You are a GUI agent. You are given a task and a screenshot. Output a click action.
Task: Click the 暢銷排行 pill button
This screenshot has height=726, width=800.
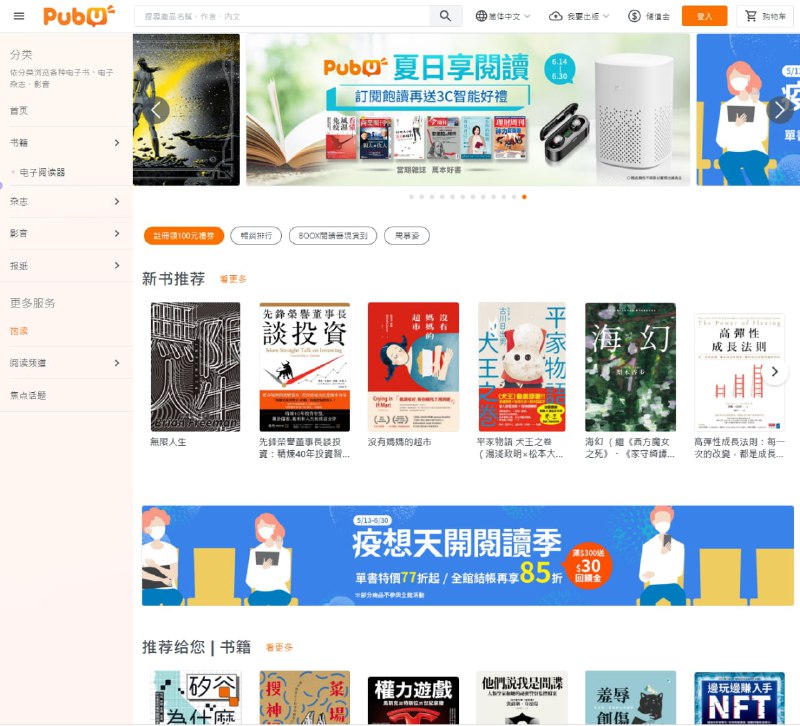coord(256,236)
